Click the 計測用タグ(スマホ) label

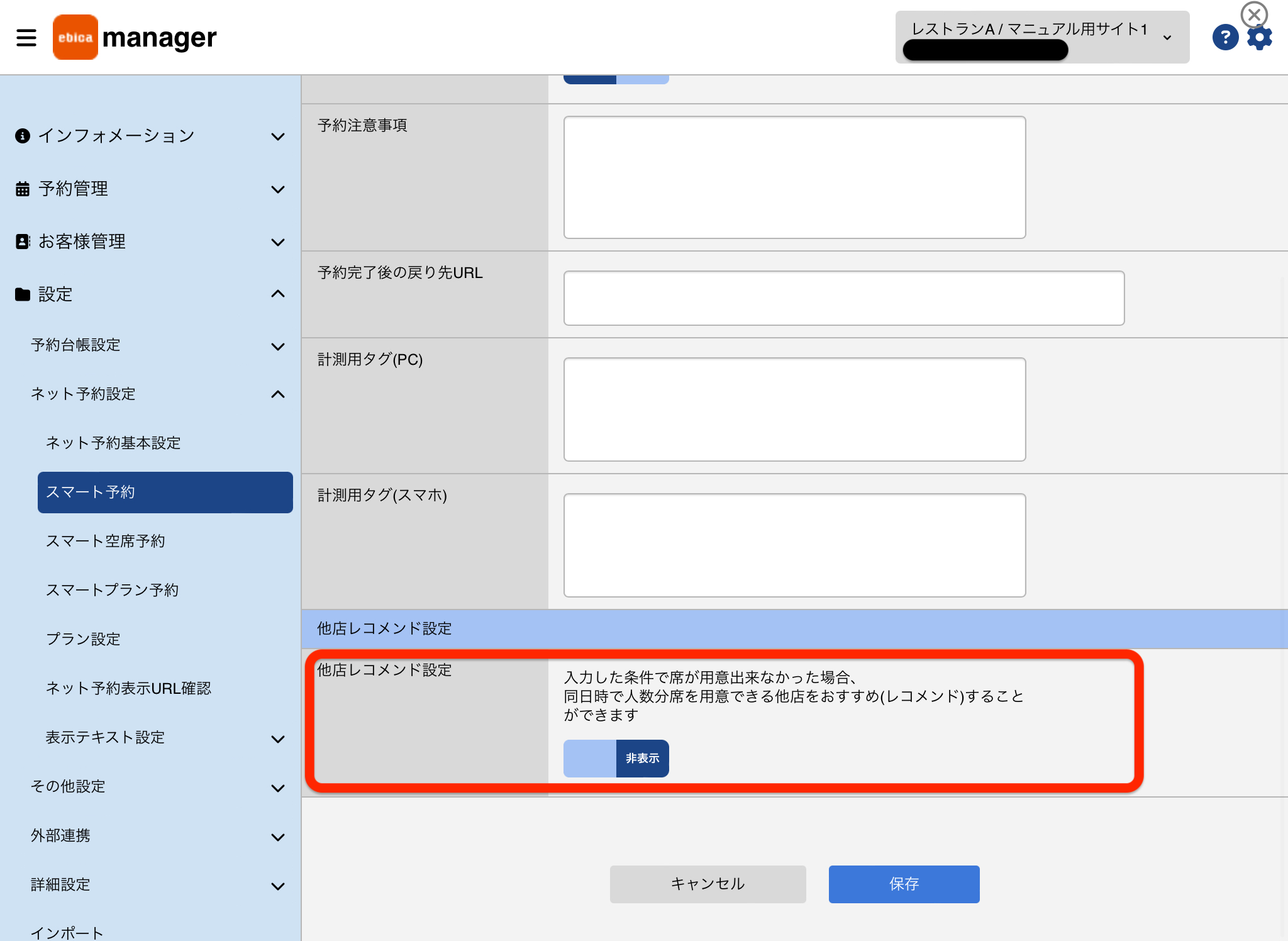pyautogui.click(x=382, y=495)
